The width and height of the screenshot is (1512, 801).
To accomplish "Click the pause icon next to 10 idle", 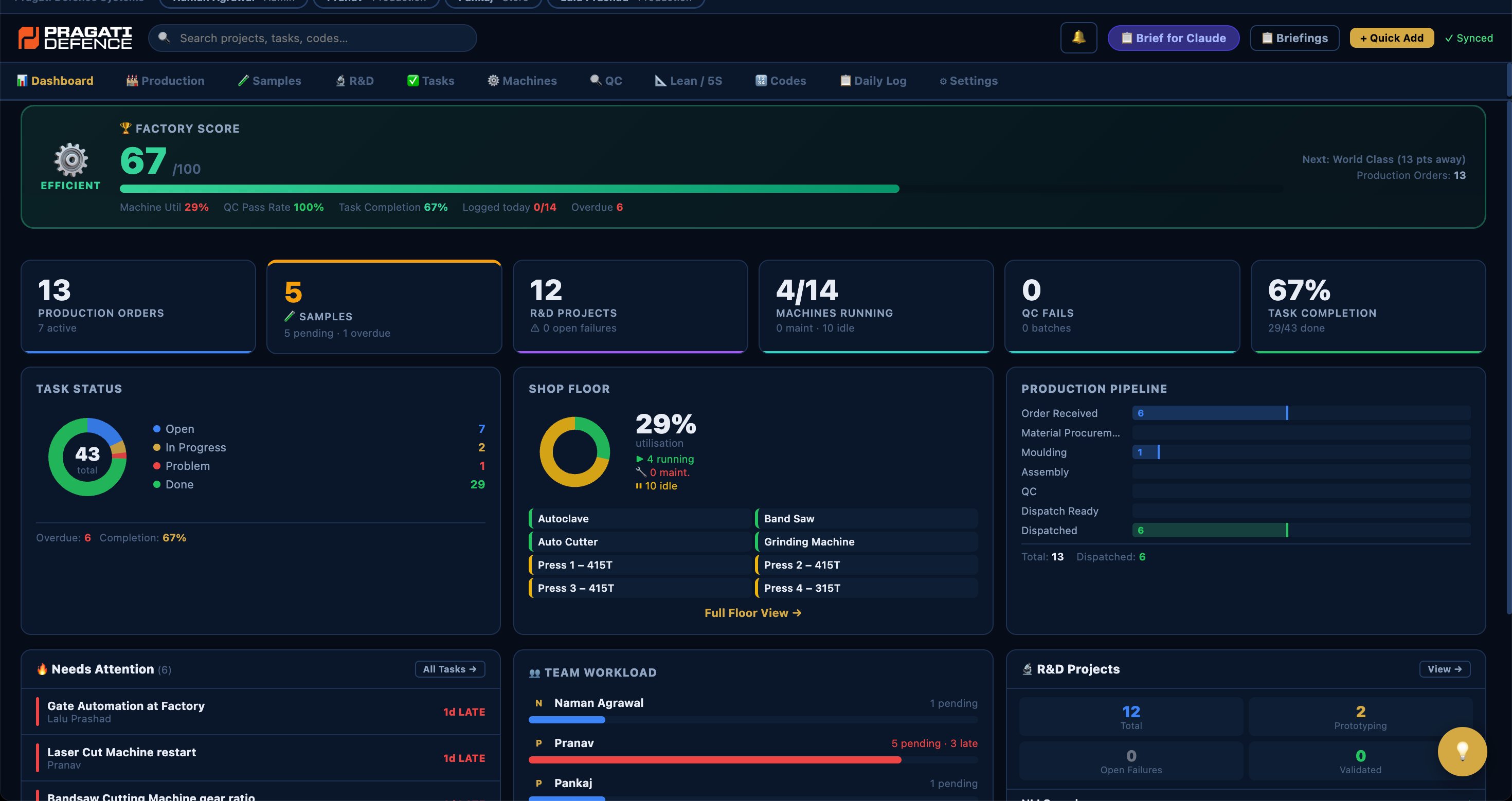I will (x=639, y=486).
